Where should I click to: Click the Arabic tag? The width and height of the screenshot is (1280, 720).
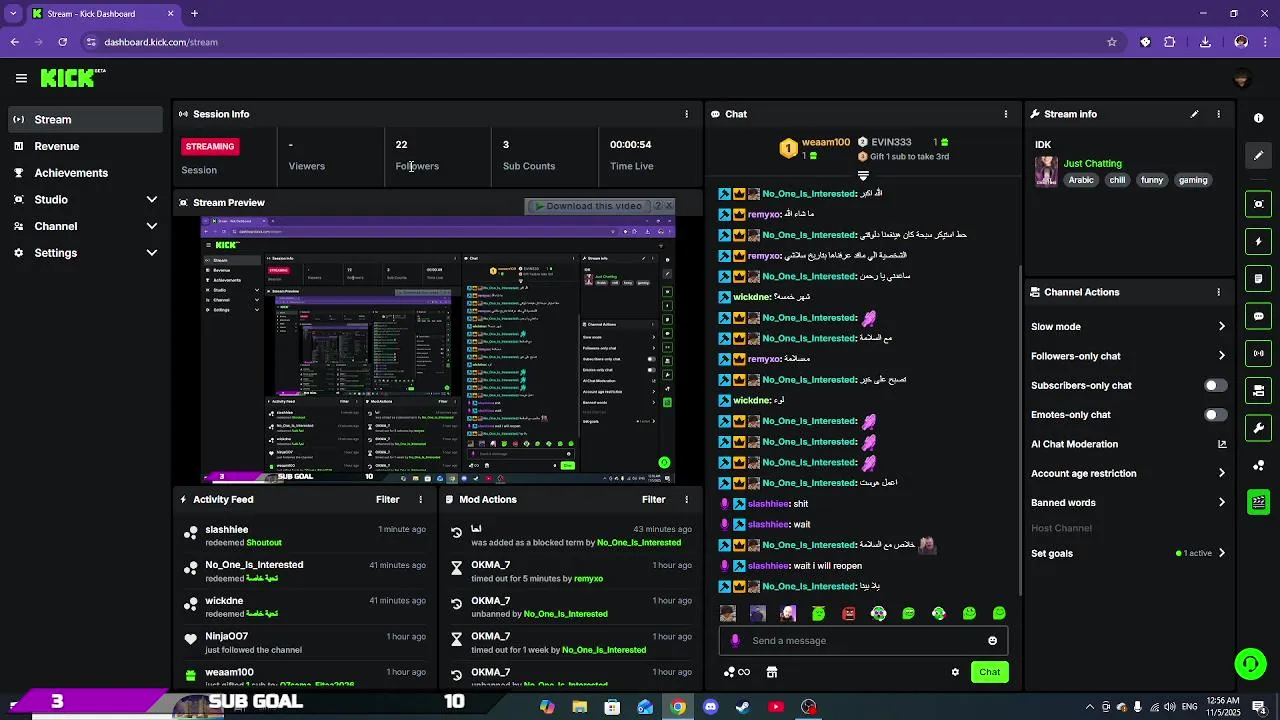click(x=1081, y=180)
